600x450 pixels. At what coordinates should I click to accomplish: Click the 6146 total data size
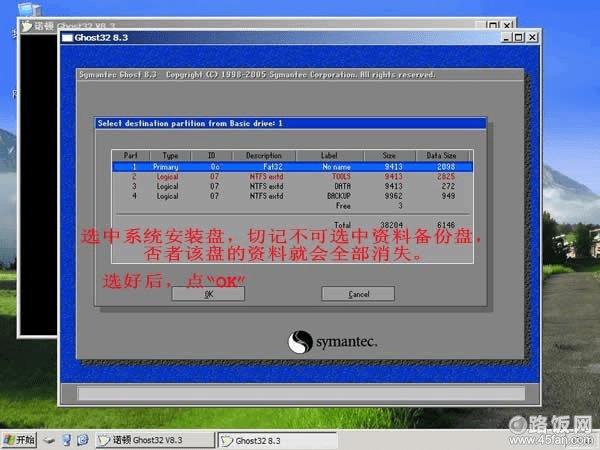pyautogui.click(x=446, y=225)
